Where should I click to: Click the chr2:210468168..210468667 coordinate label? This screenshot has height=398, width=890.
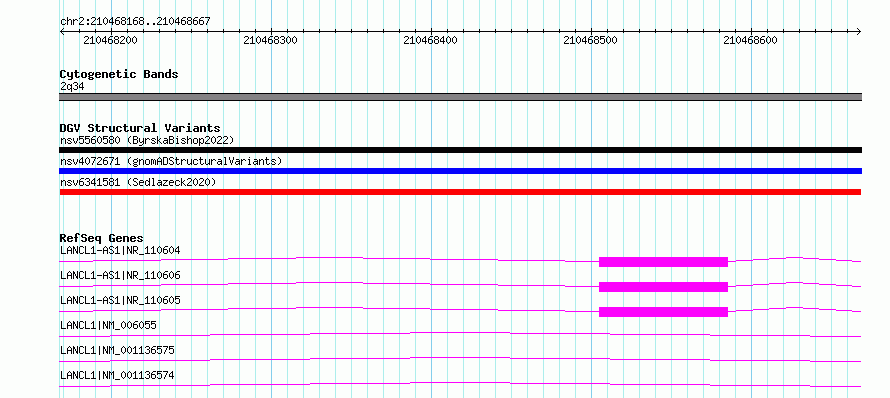click(135, 21)
